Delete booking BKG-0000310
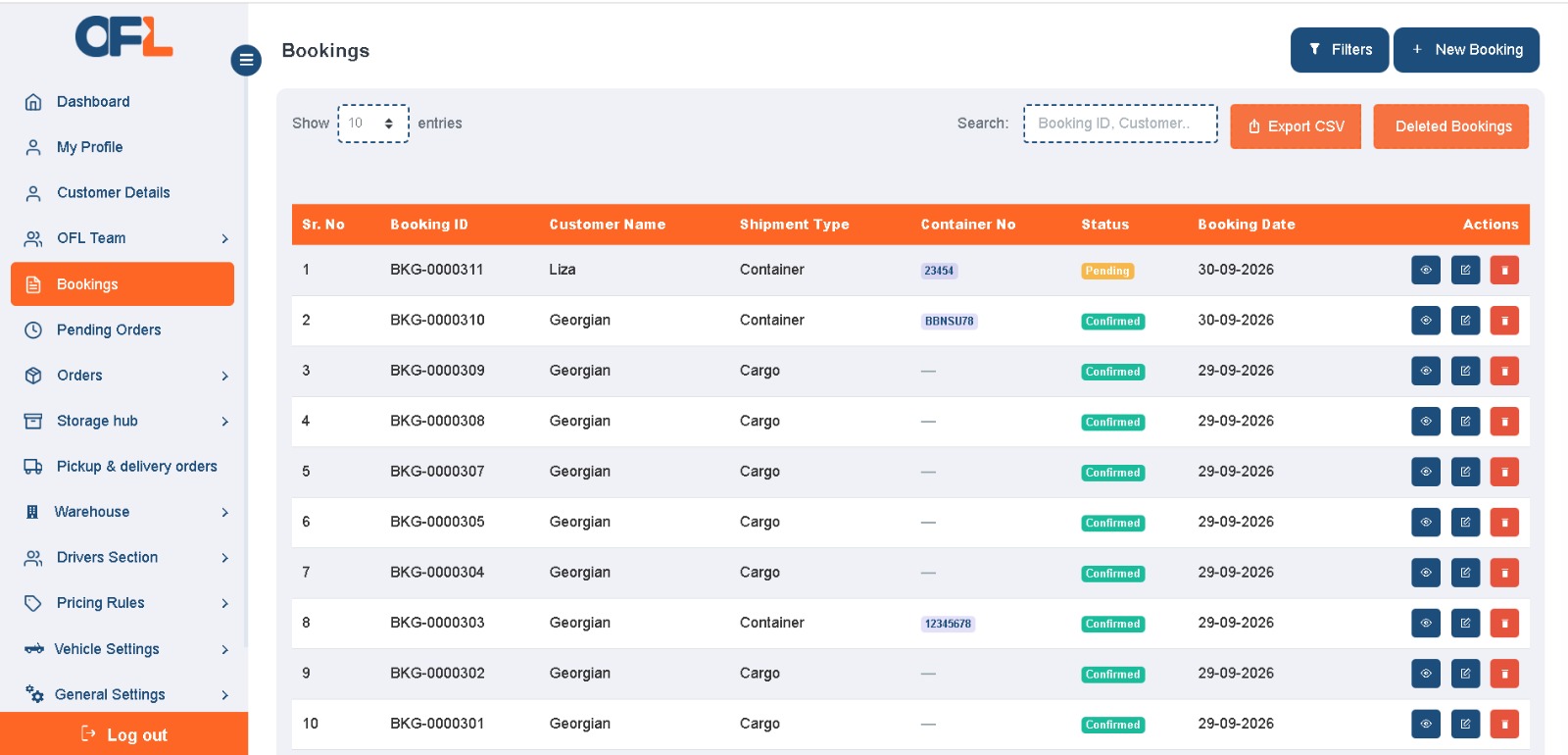The image size is (1568, 755). tap(1504, 321)
